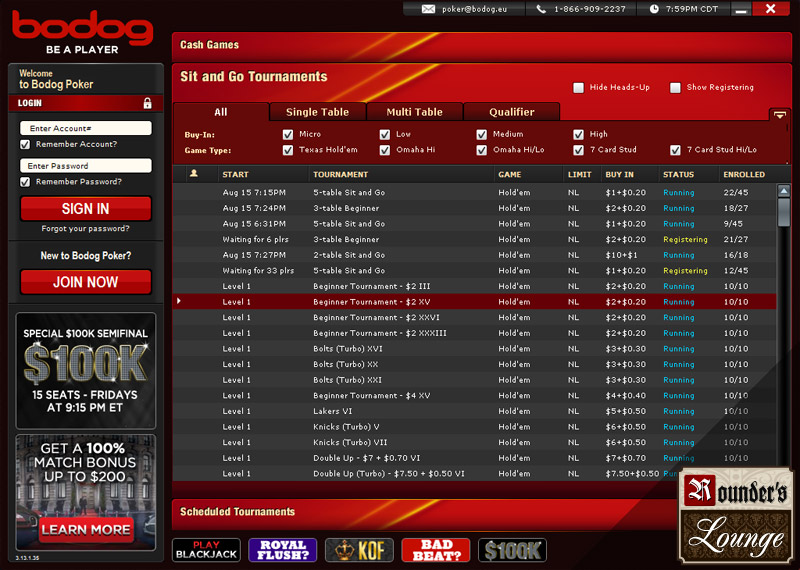Uncheck the Omaha Hi/Lo game type
This screenshot has height=570, width=800.
pos(481,150)
